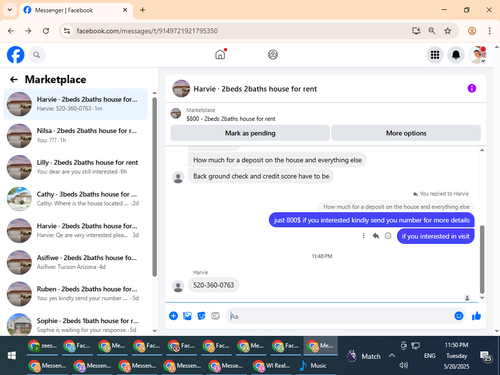Open the emoji picker in the message box
This screenshot has width=500, height=375.
click(x=459, y=316)
